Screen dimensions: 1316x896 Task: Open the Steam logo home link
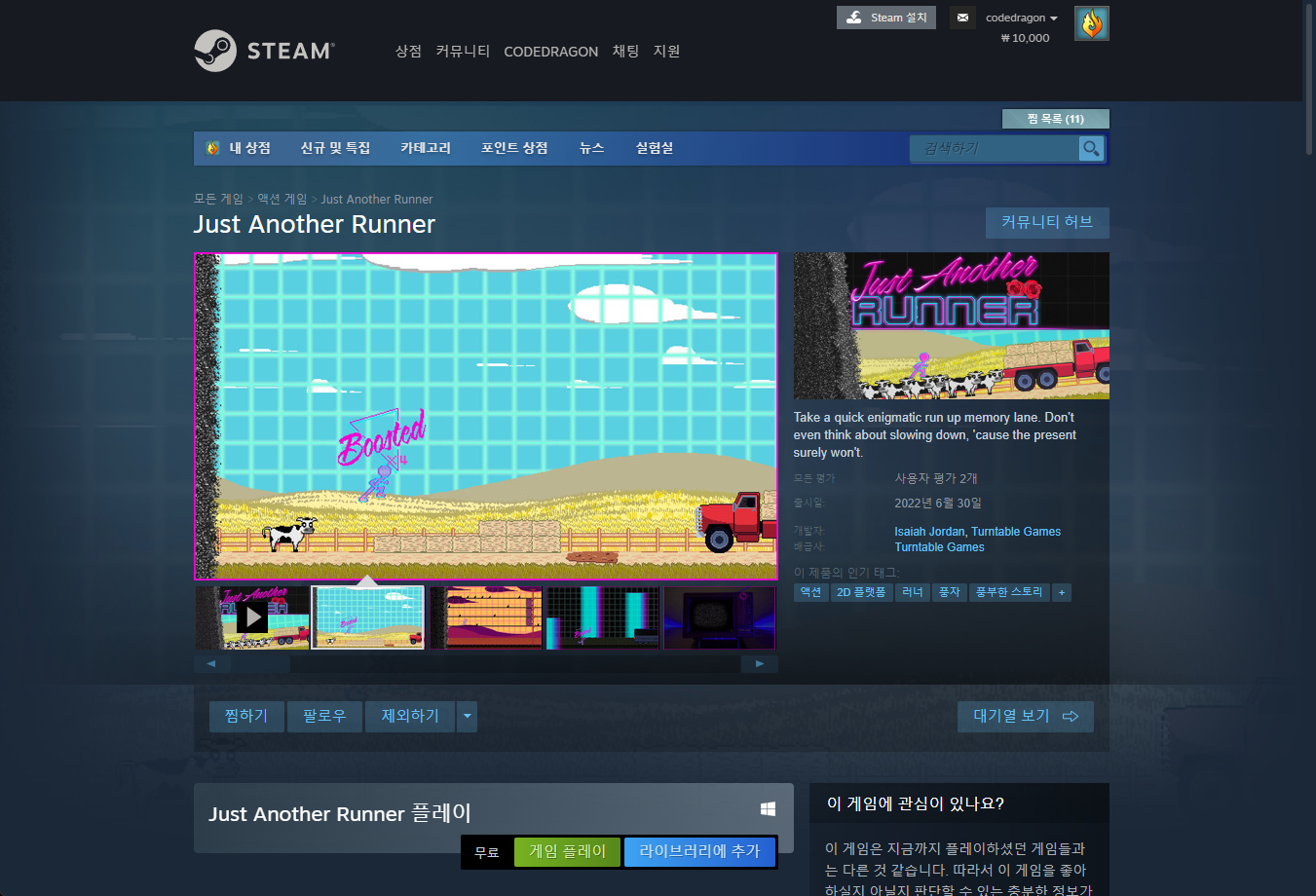tap(264, 51)
